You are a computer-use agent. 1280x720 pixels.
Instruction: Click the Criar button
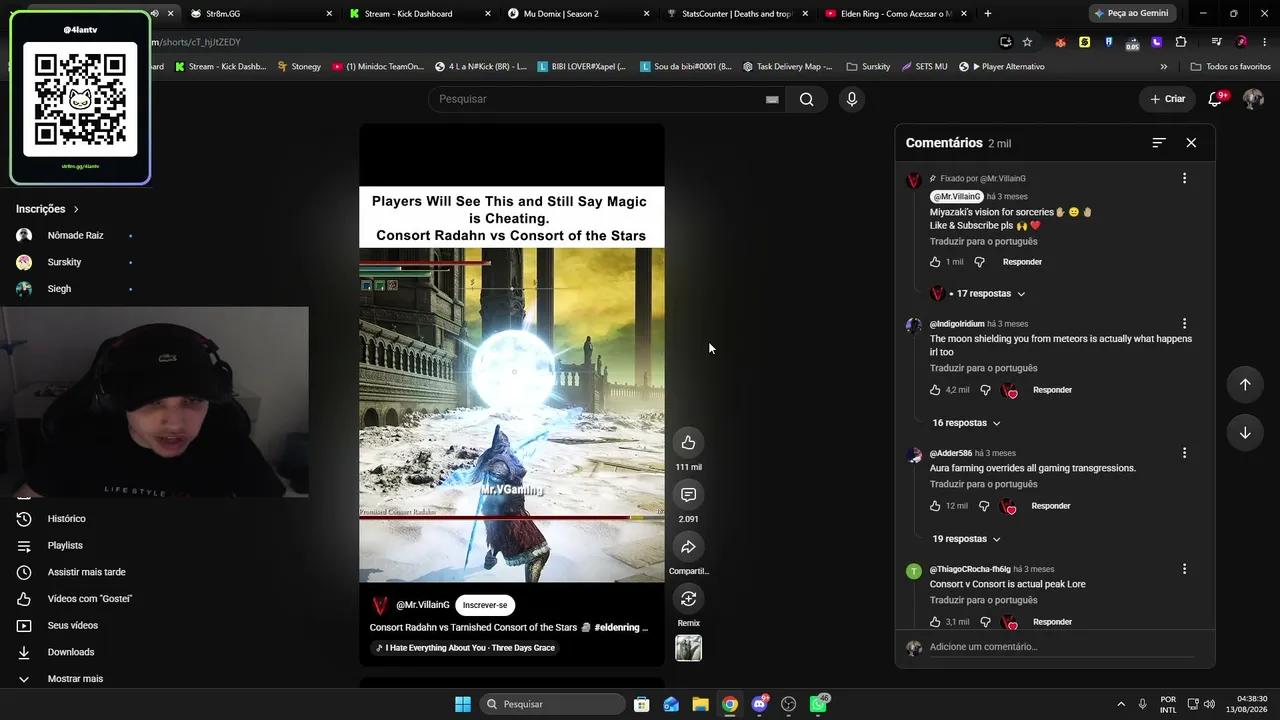[x=1167, y=99]
